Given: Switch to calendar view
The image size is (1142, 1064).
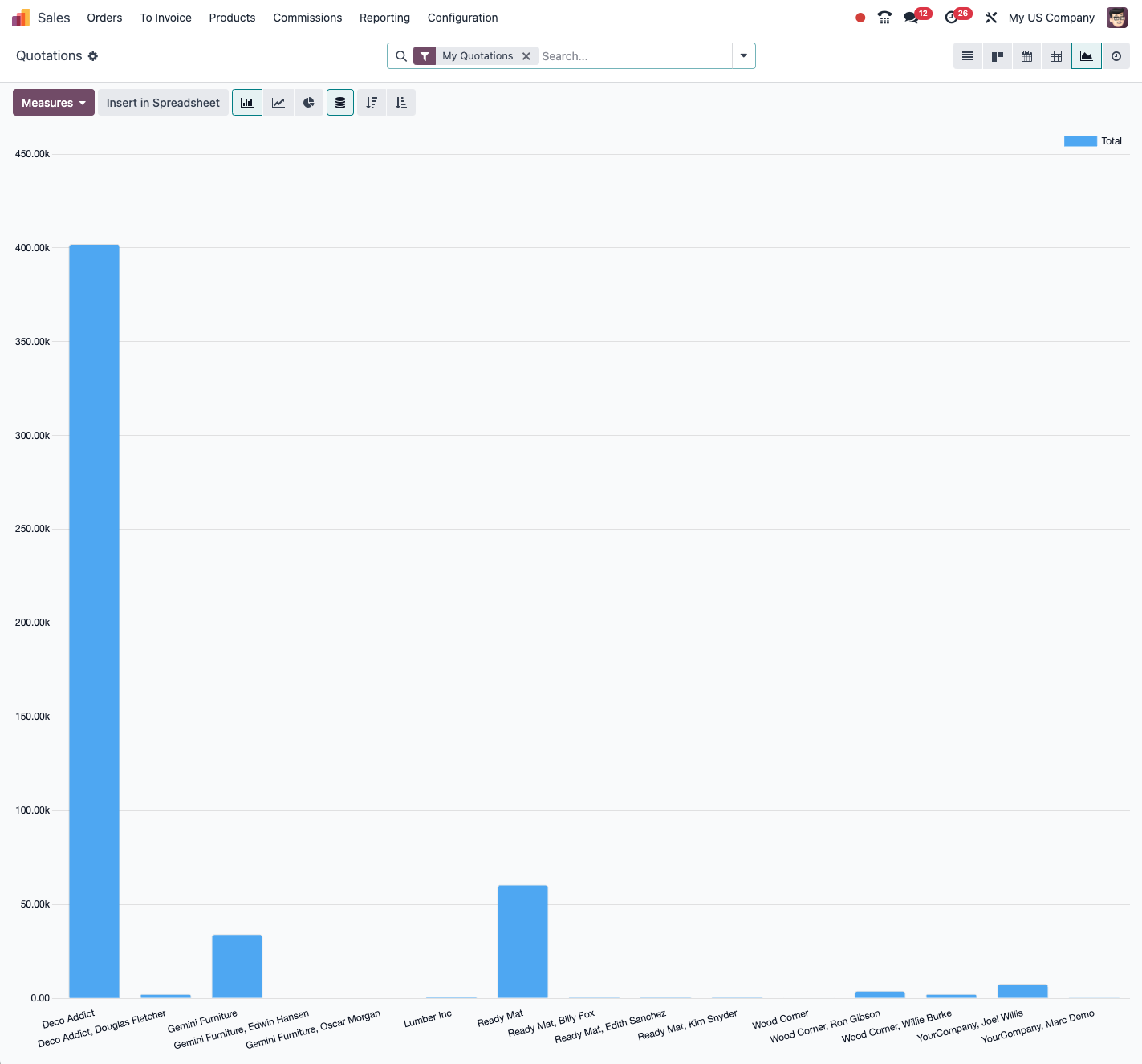Looking at the screenshot, I should (1027, 56).
